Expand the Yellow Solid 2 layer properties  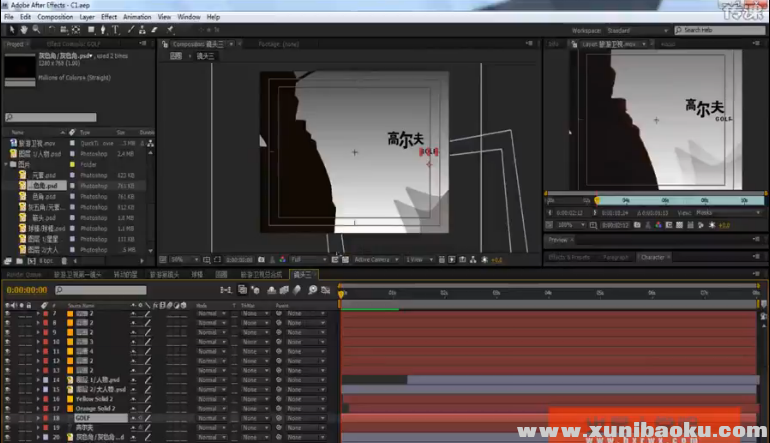click(40, 399)
